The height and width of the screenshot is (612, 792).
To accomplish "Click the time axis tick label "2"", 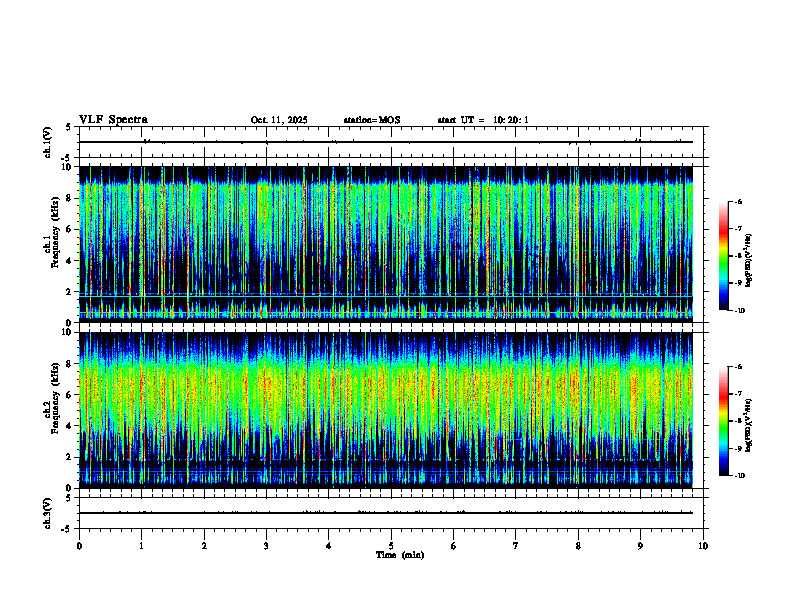I will click(x=204, y=546).
